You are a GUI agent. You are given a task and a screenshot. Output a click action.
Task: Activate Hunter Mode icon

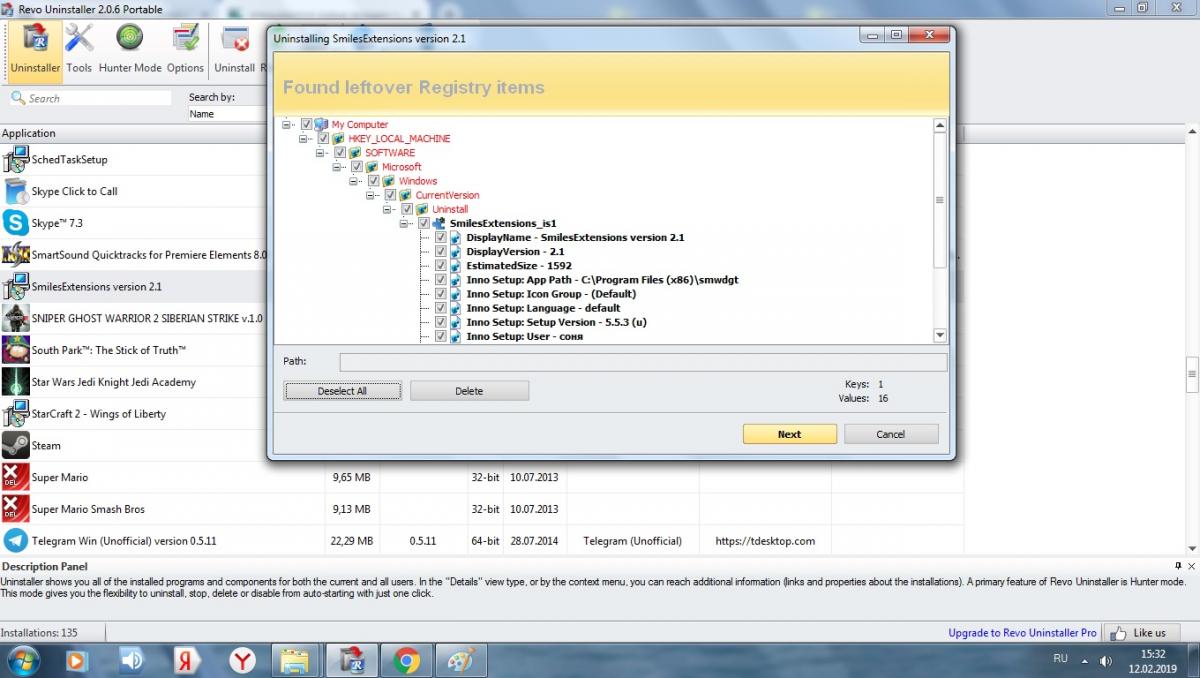click(x=130, y=48)
